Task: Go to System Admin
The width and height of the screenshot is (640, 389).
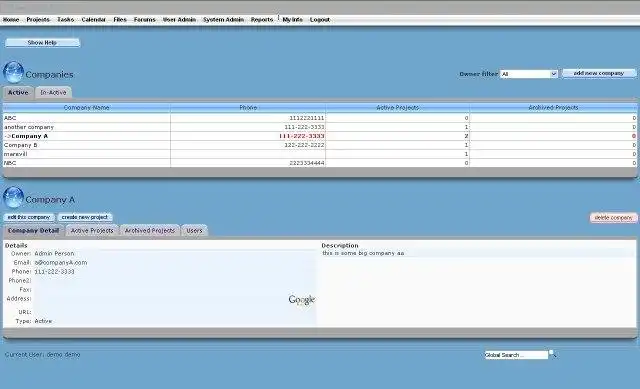Action: coord(223,20)
